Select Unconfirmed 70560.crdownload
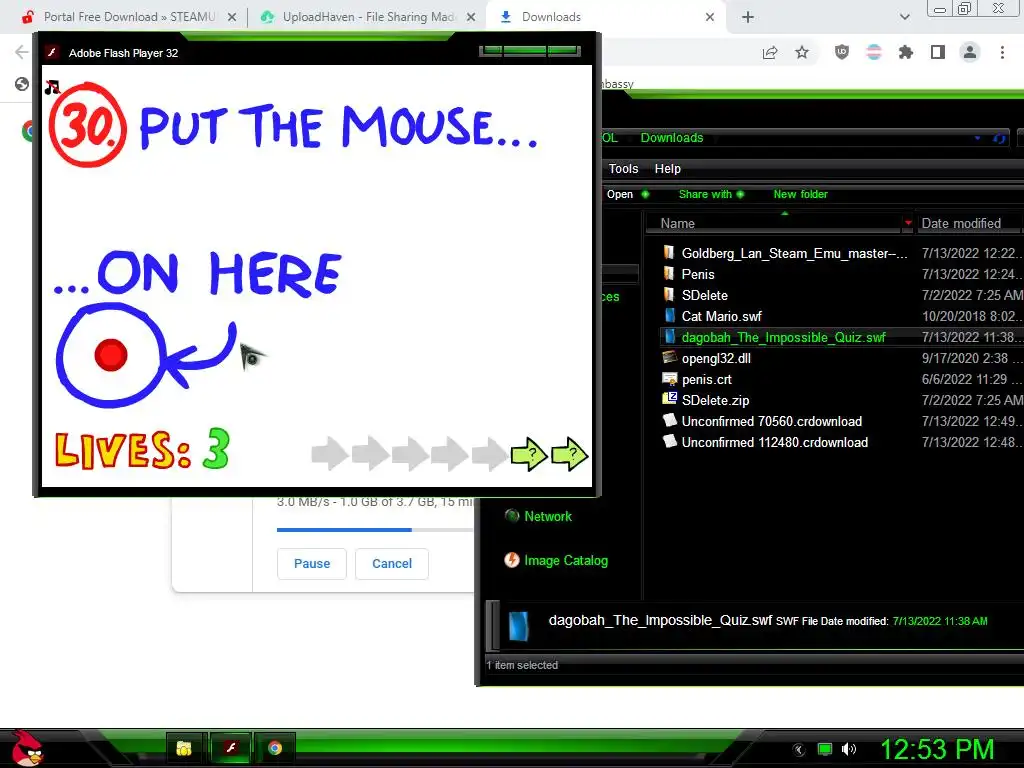Image resolution: width=1024 pixels, height=768 pixels. [x=771, y=421]
